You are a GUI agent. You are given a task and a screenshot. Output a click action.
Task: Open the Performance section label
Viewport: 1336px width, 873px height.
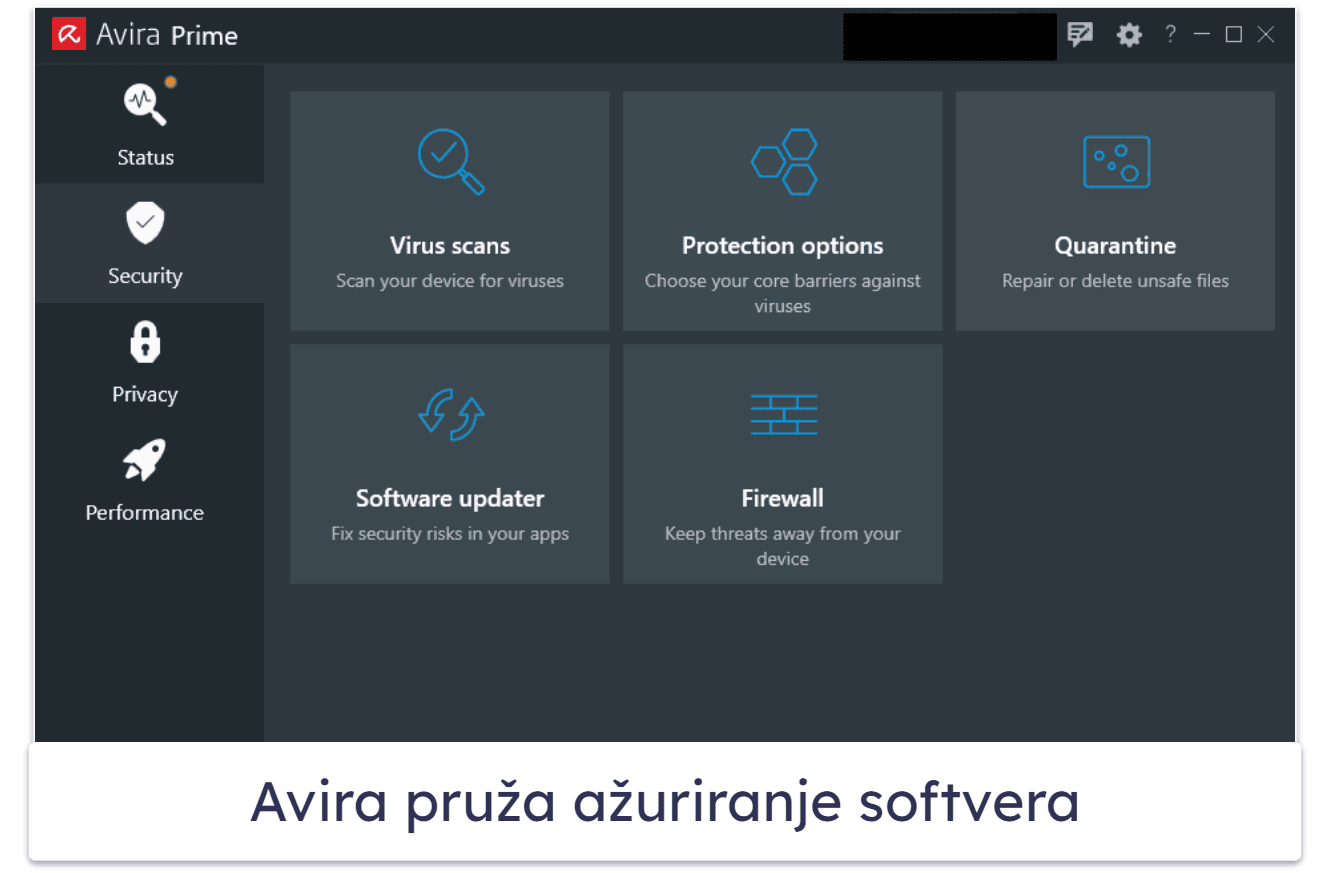[145, 512]
